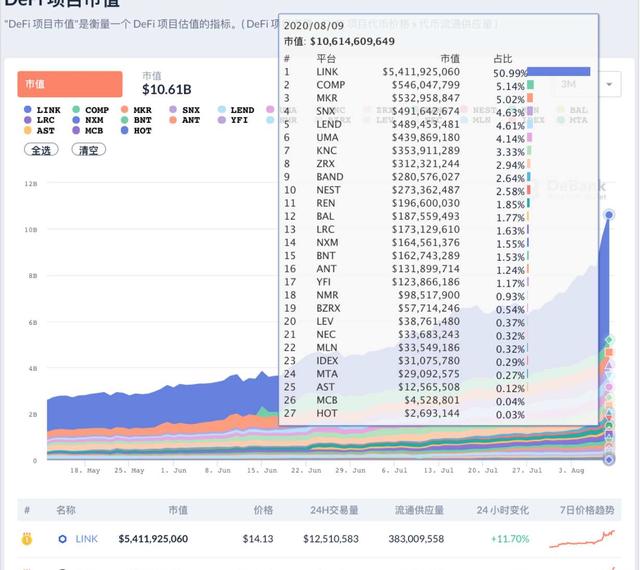
Task: Sort table by 名称 column header
Action: coord(66,510)
